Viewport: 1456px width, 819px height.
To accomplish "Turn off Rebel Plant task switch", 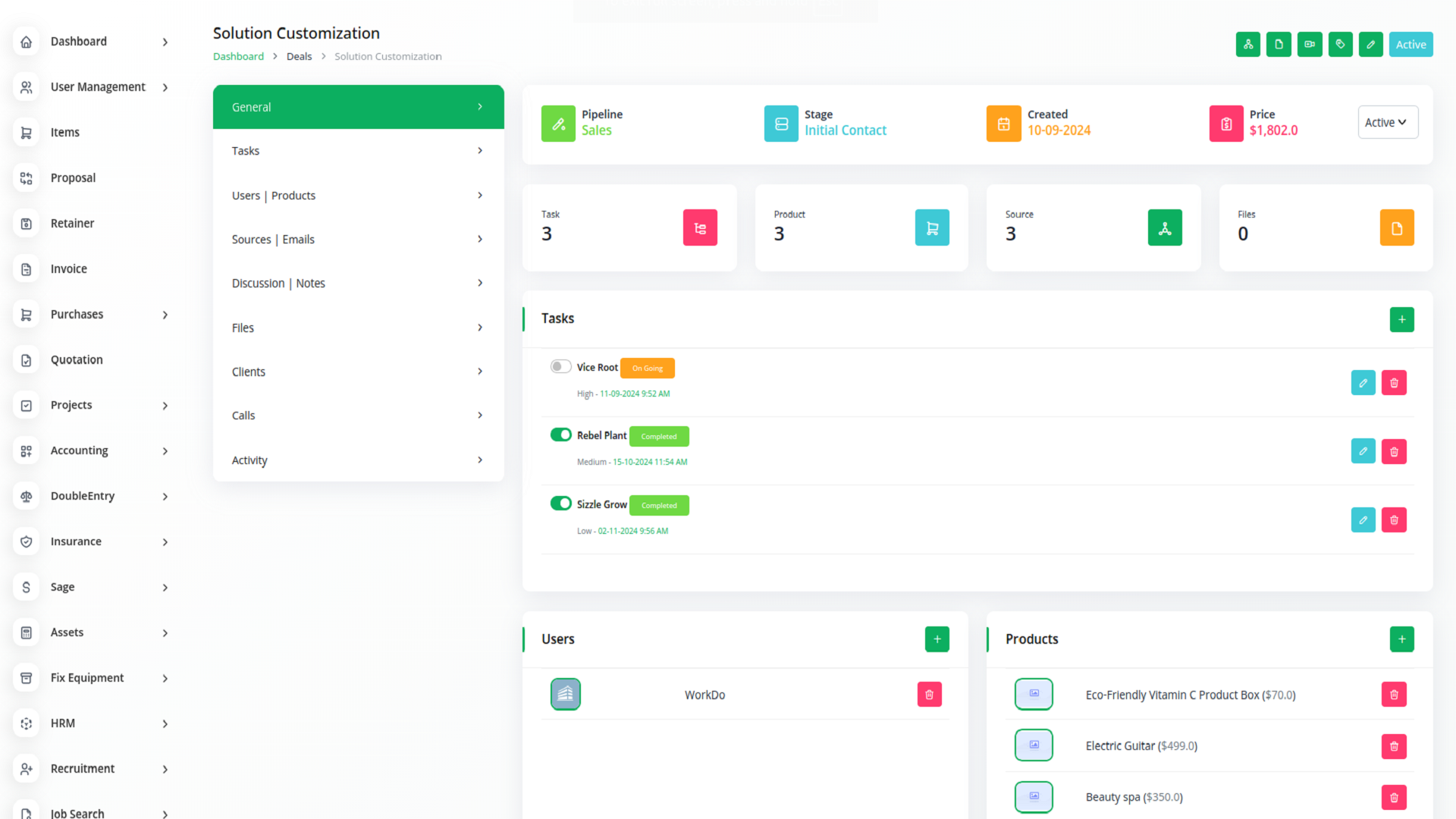I will point(560,435).
